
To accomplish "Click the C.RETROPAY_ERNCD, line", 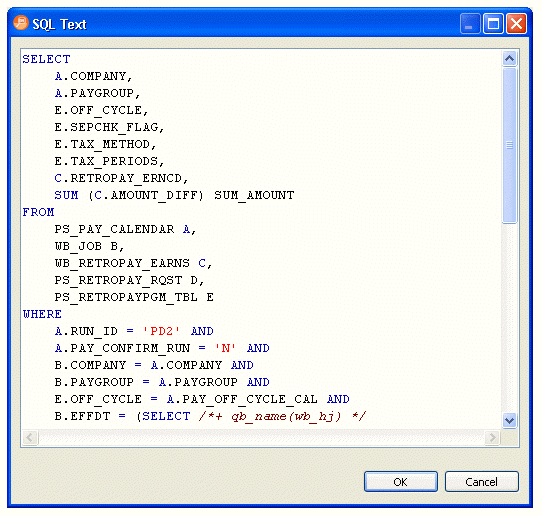I will pos(121,178).
